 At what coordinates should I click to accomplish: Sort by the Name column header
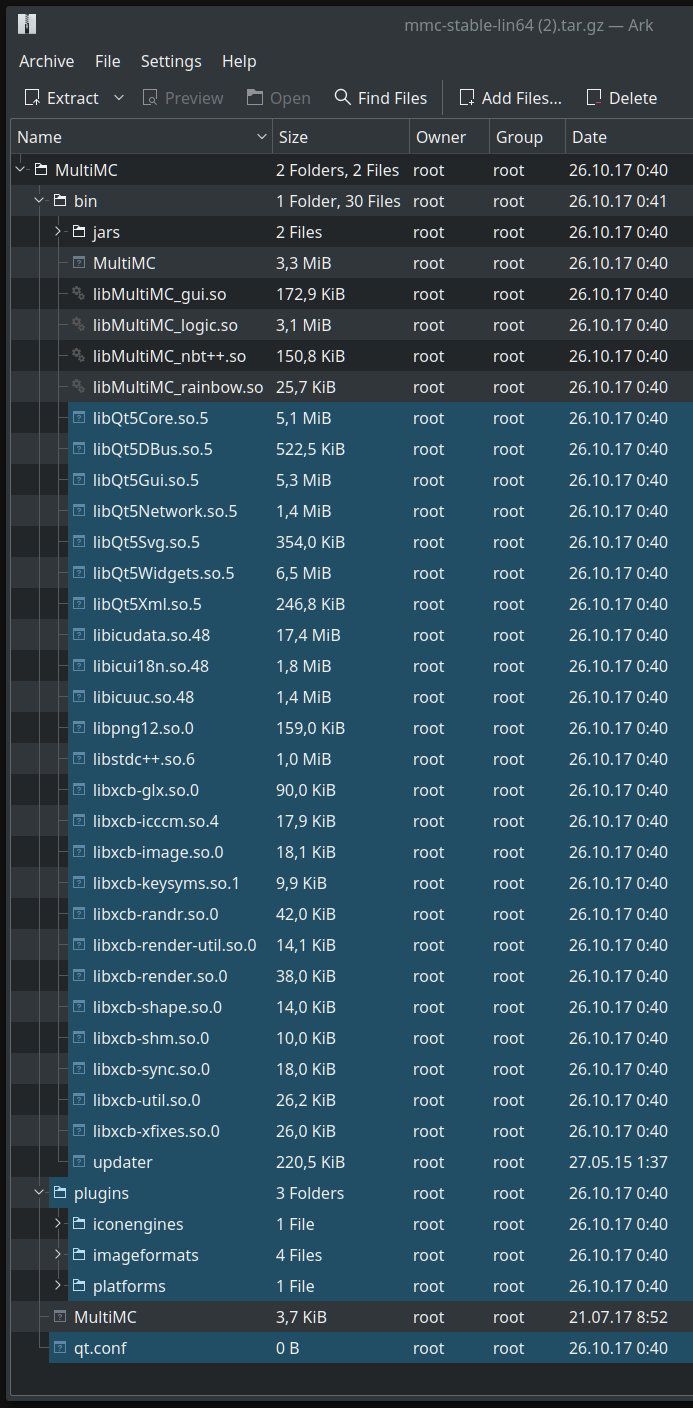point(142,137)
